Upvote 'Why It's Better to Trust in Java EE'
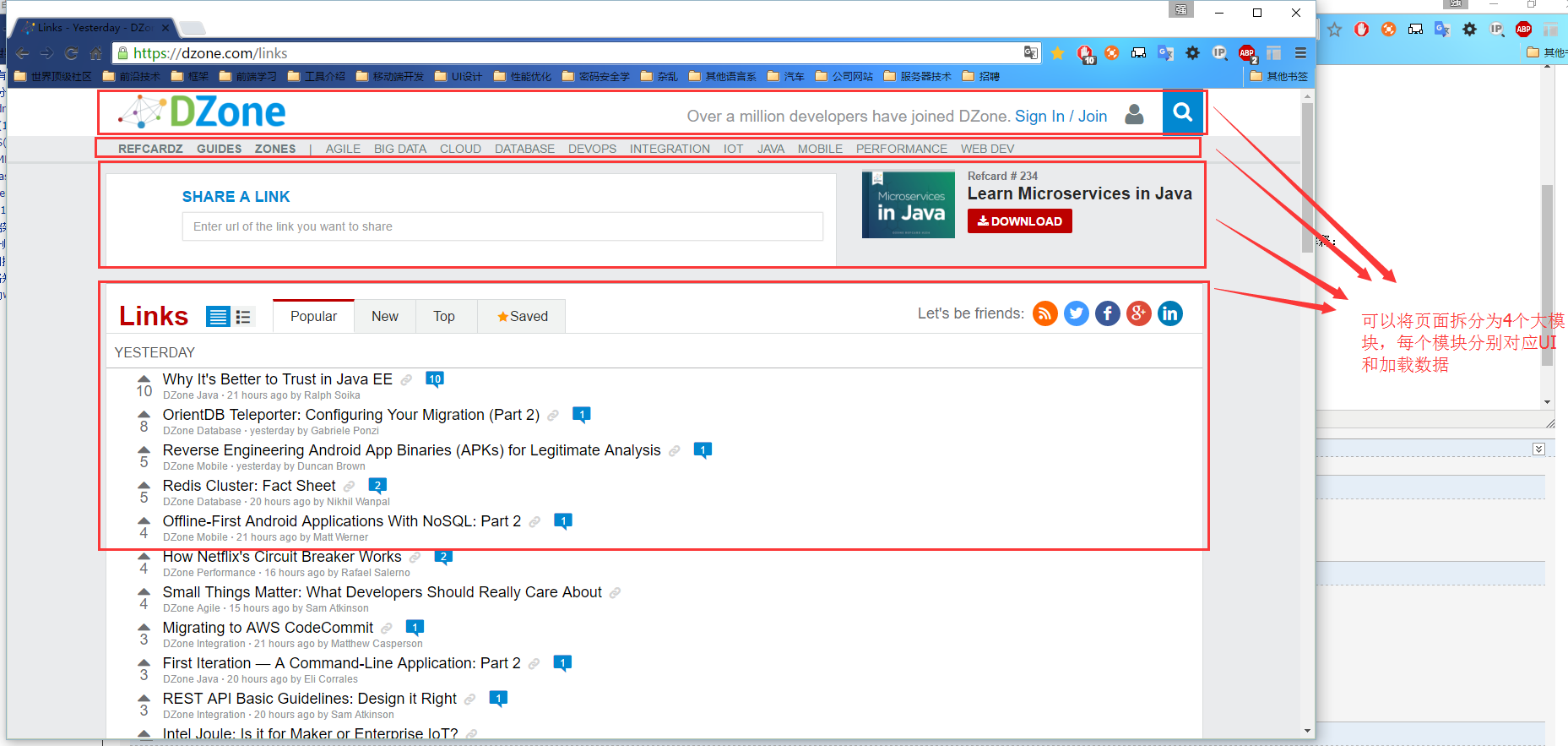Image resolution: width=1568 pixels, height=746 pixels. tap(144, 379)
